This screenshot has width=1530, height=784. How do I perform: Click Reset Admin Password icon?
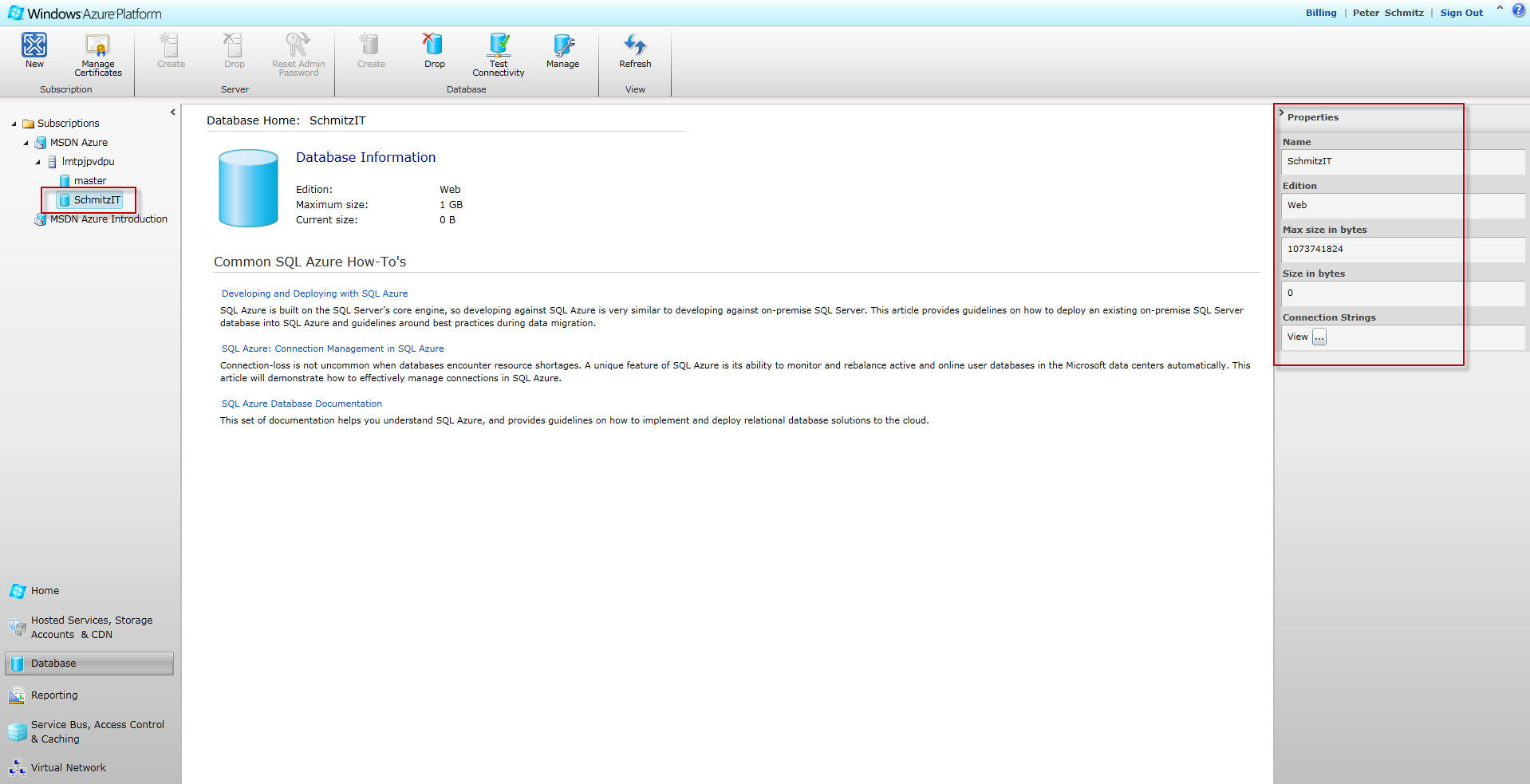pyautogui.click(x=298, y=45)
